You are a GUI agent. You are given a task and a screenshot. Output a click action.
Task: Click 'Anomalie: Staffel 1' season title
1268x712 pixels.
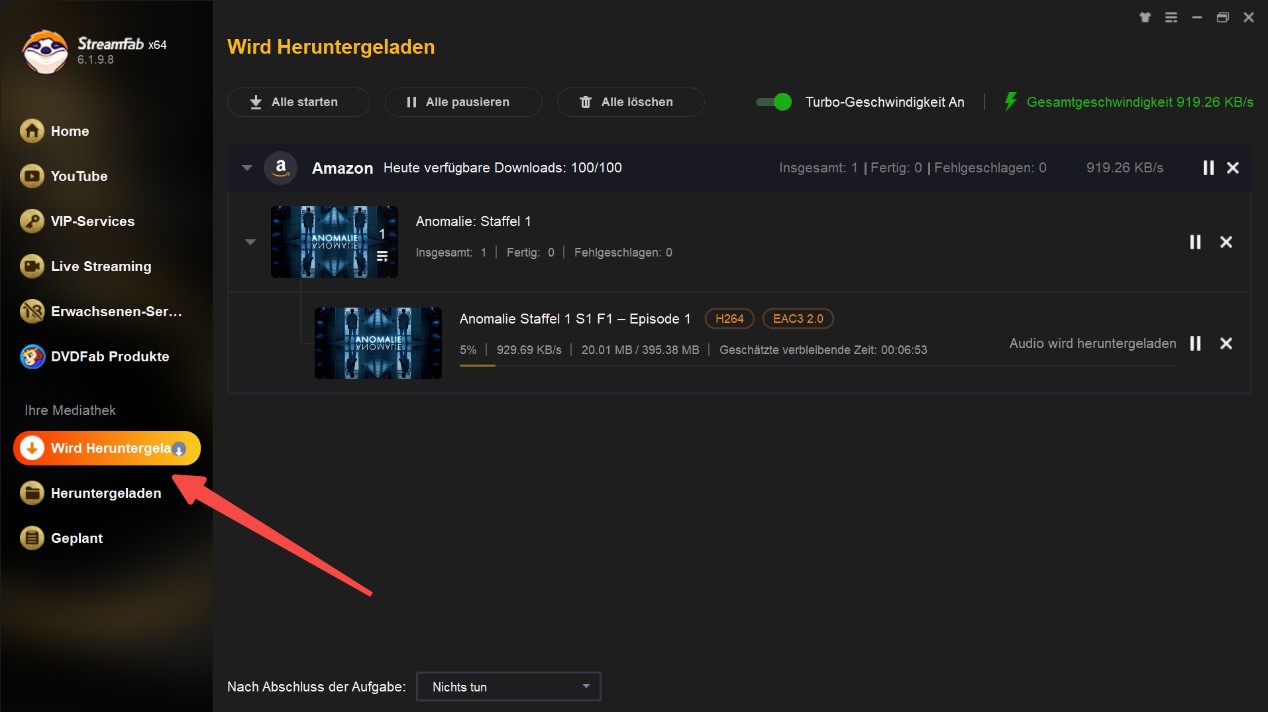[473, 221]
